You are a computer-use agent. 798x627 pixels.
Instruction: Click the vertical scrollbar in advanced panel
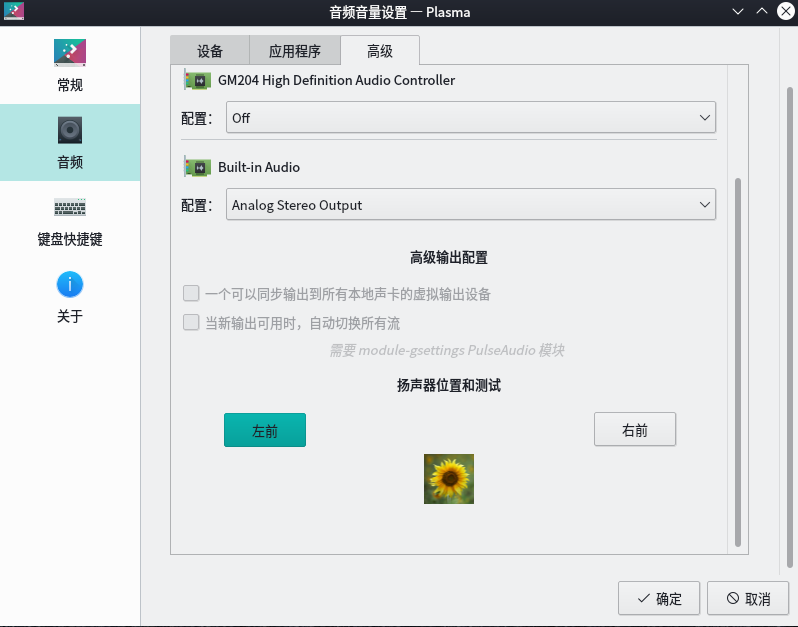(x=738, y=360)
